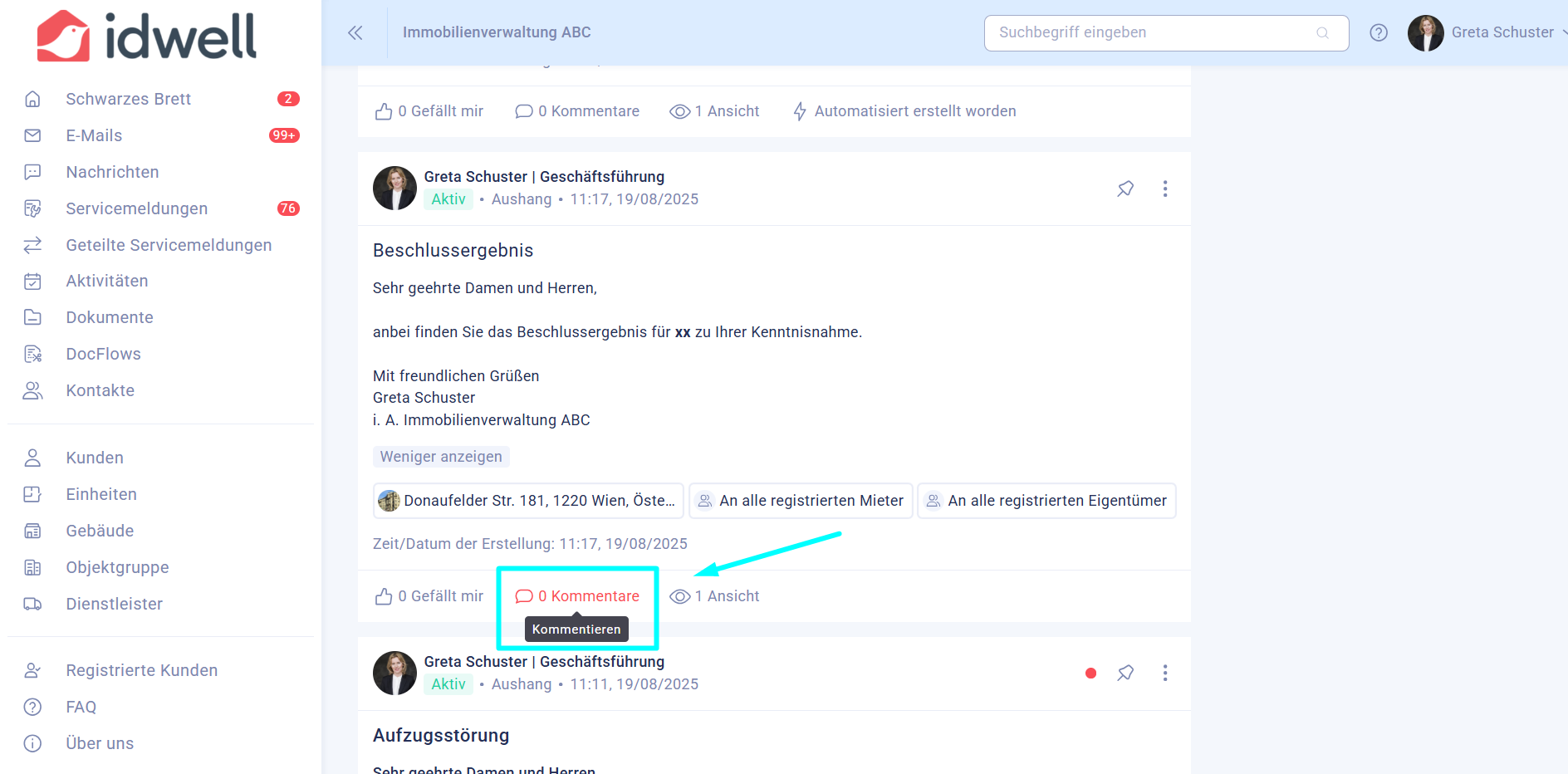The height and width of the screenshot is (774, 1568).
Task: Click the Dokumente folder icon
Action: 32,317
